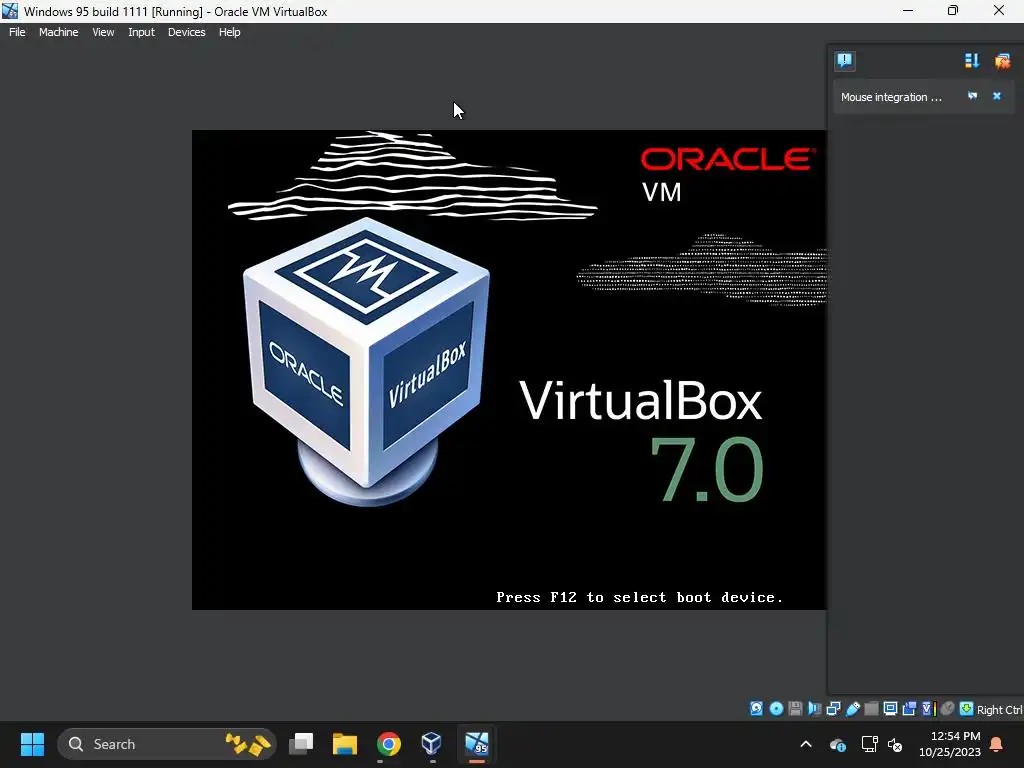Viewport: 1024px width, 768px height.
Task: Open File Explorer from the taskbar
Action: point(345,744)
